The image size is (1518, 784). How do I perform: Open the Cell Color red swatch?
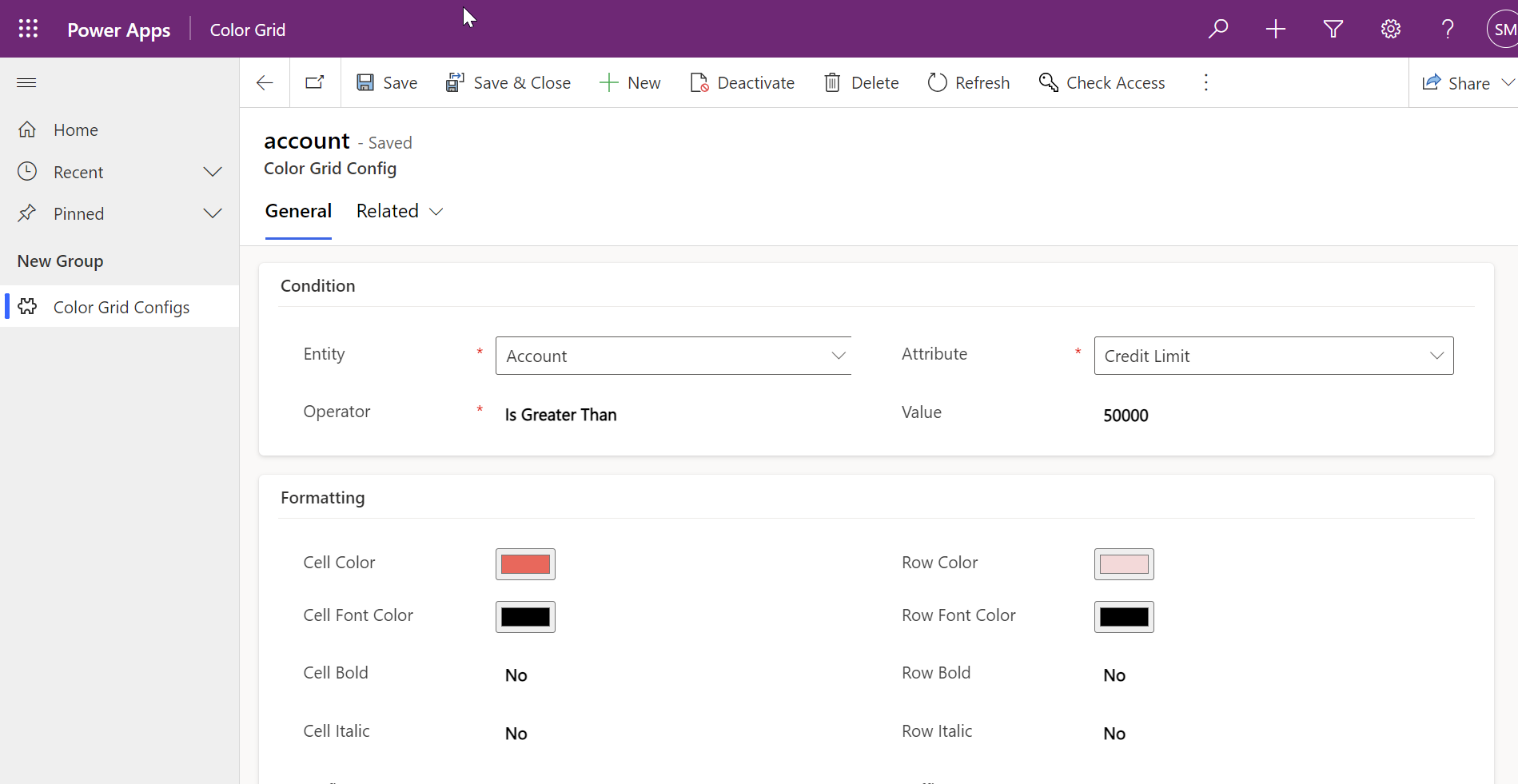click(x=525, y=563)
